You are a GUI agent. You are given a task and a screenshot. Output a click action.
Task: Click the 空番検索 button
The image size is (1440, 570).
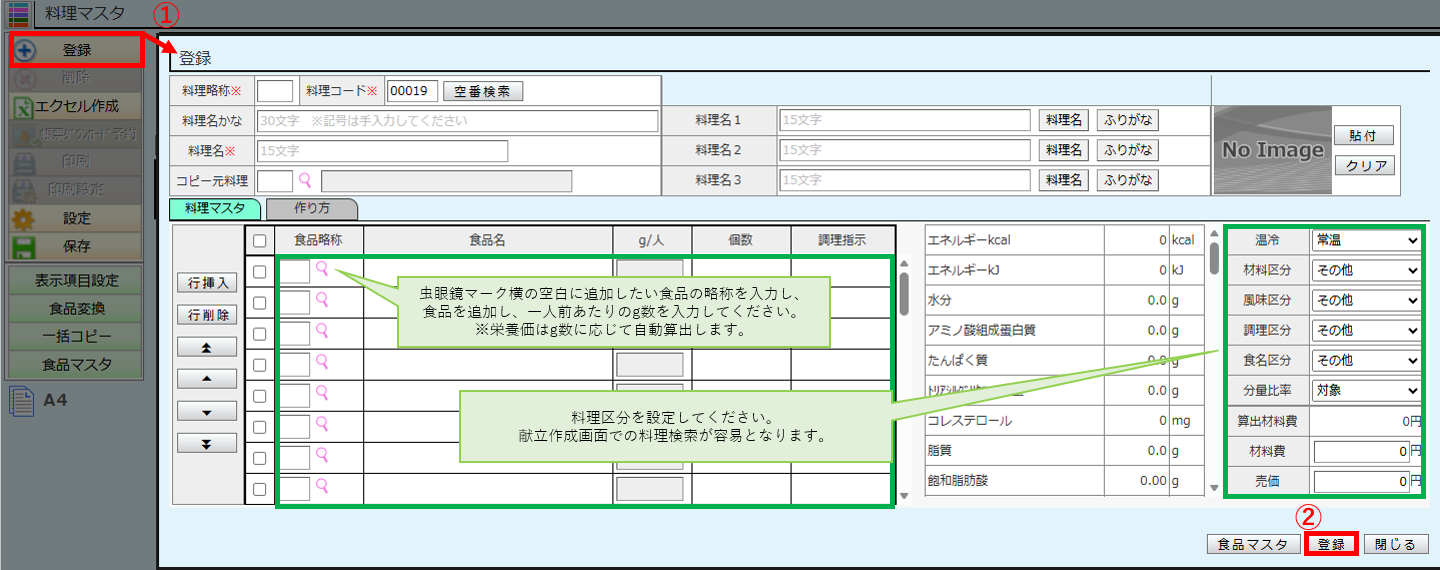pyautogui.click(x=482, y=91)
